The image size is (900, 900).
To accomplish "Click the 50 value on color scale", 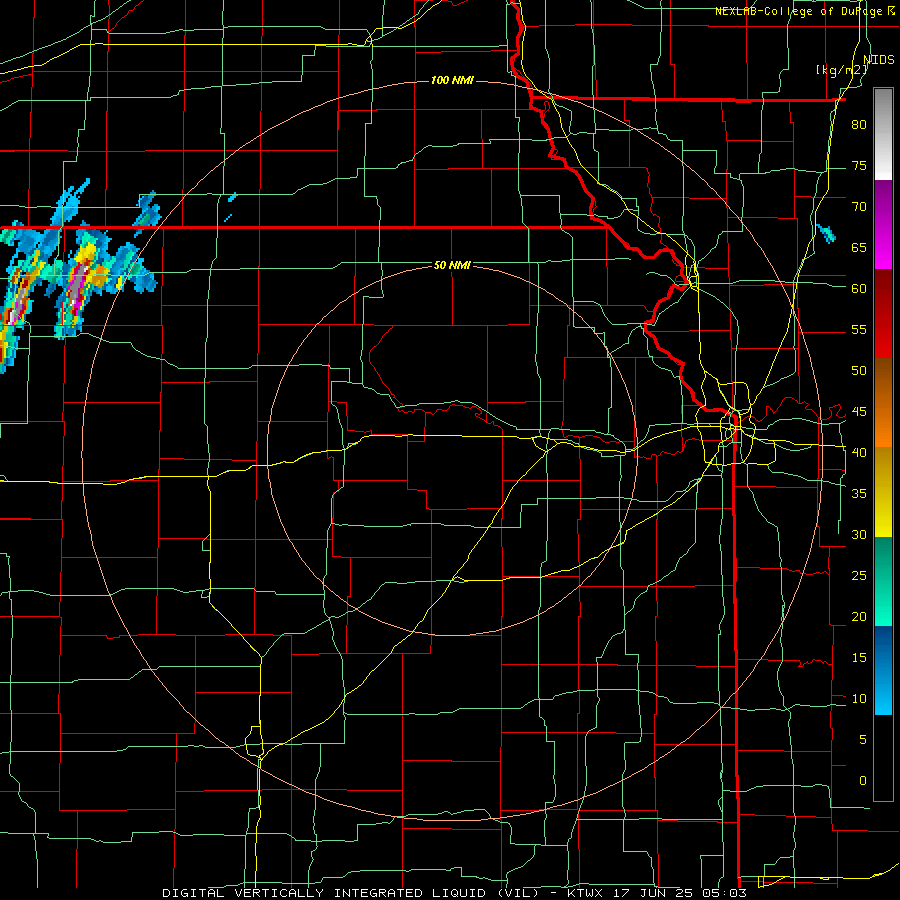I will click(859, 371).
